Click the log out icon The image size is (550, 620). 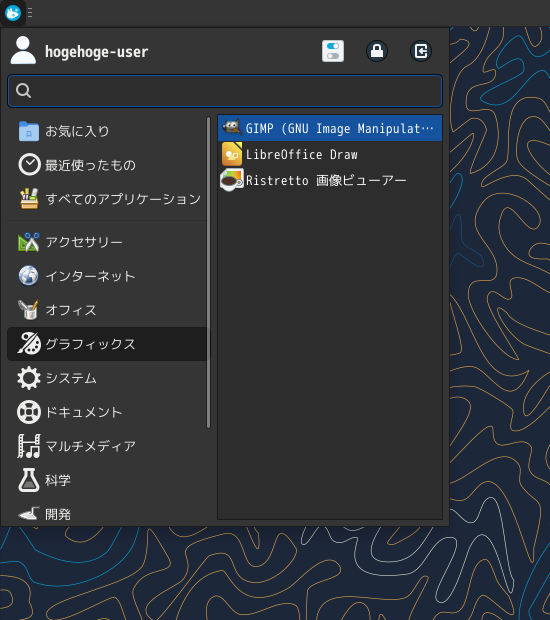421,51
